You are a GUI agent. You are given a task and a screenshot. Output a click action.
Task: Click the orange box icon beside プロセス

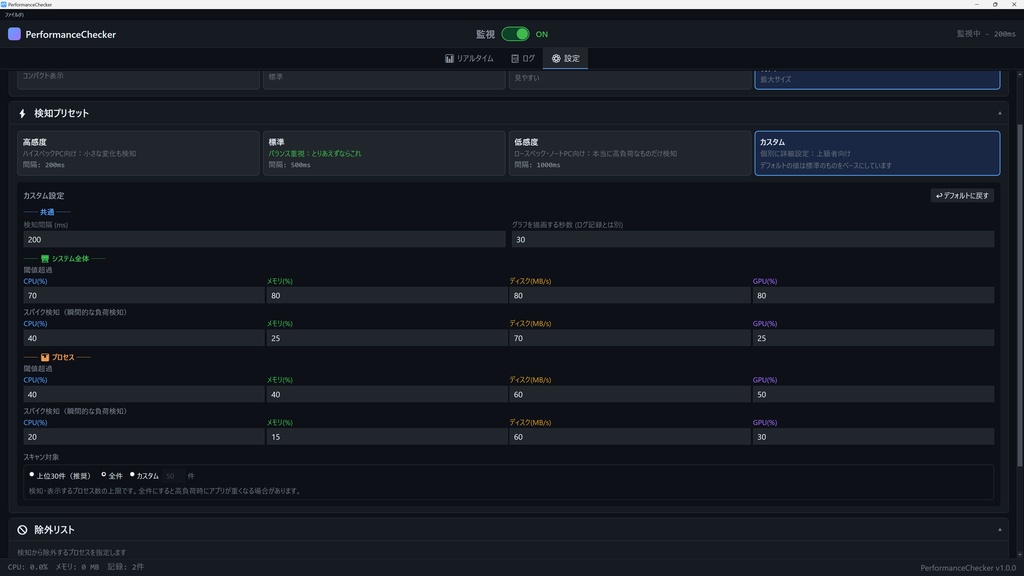coord(45,357)
